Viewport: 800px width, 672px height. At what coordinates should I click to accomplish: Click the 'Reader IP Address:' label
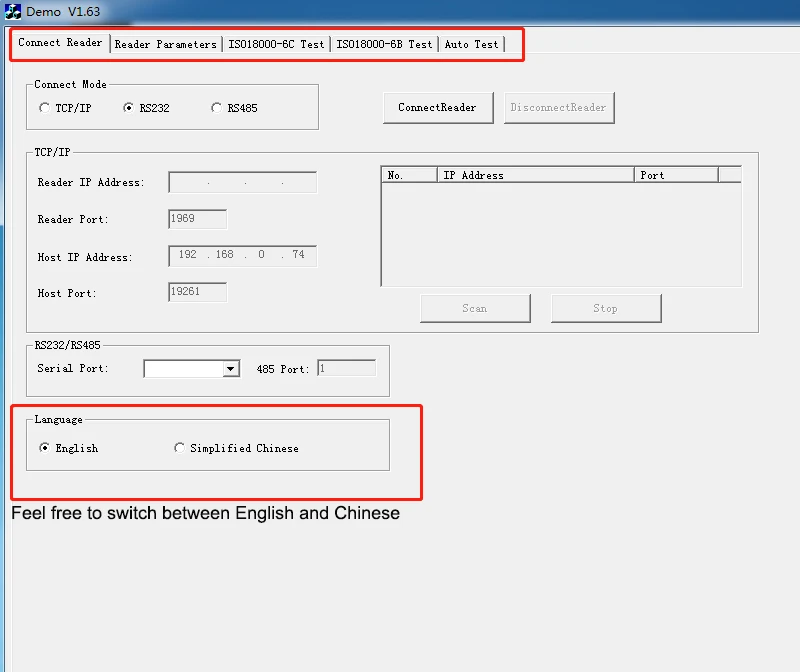coord(91,183)
